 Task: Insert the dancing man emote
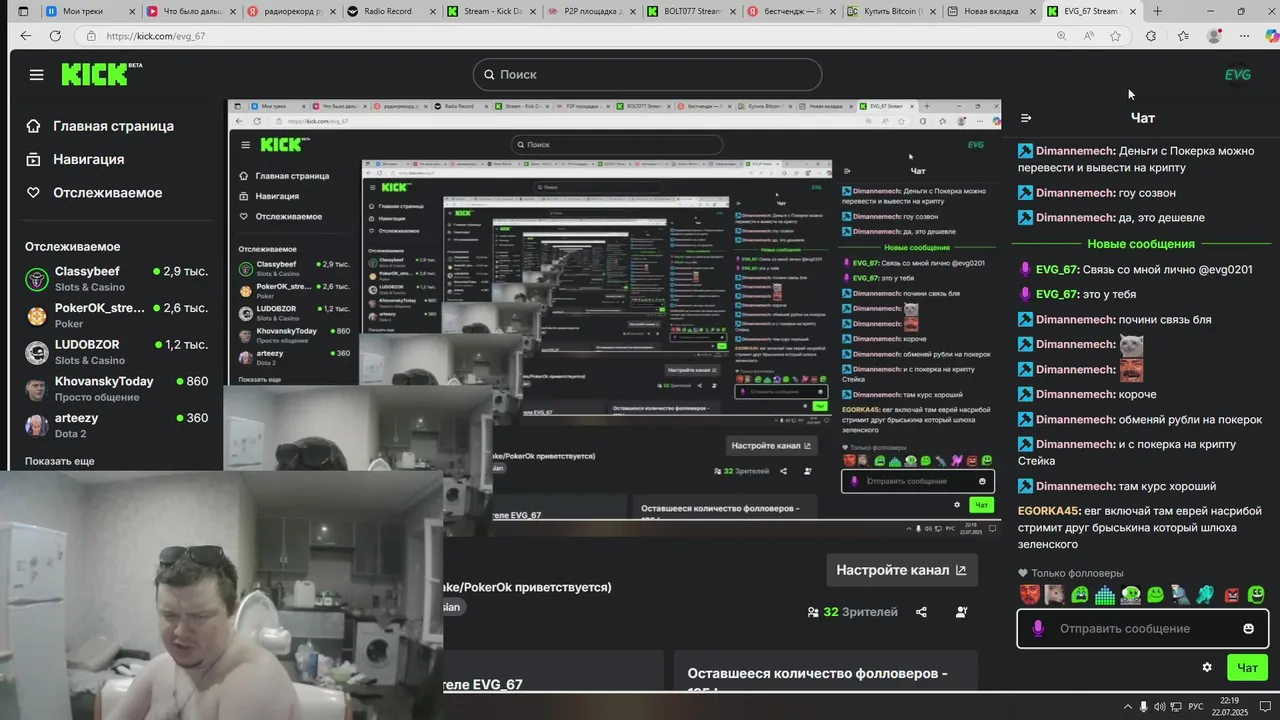(x=1181, y=594)
